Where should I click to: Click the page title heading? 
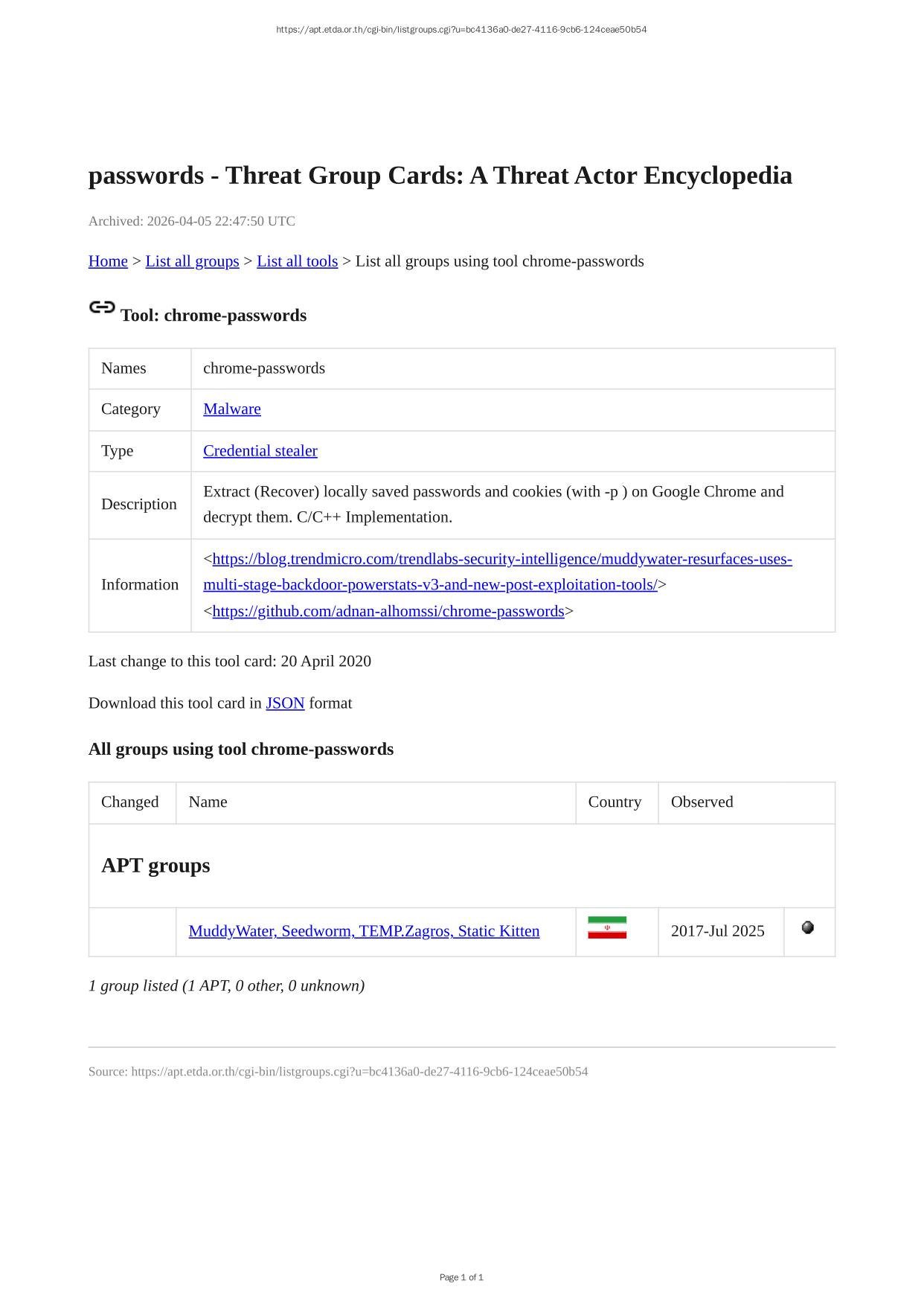(440, 176)
